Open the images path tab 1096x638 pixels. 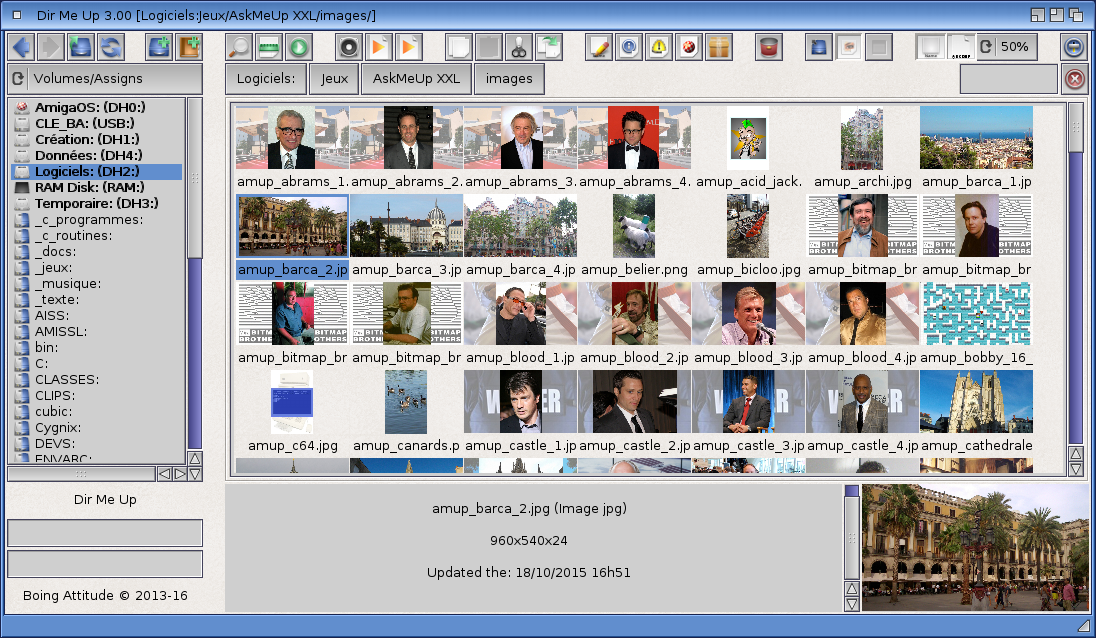(508, 79)
